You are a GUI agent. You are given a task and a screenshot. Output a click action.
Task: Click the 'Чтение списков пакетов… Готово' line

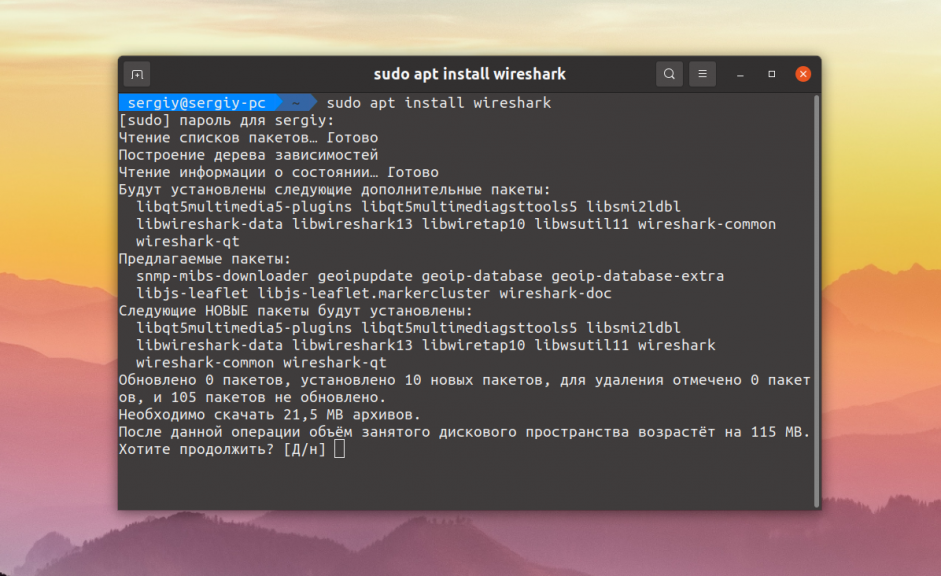coord(248,137)
